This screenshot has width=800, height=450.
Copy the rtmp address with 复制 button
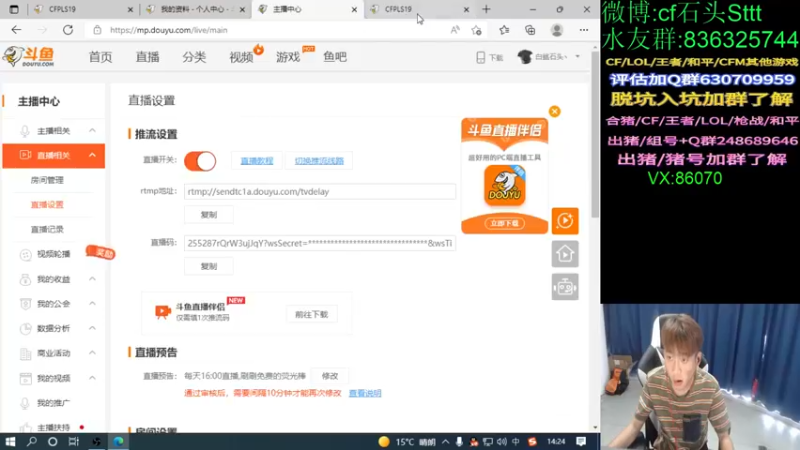[209, 215]
